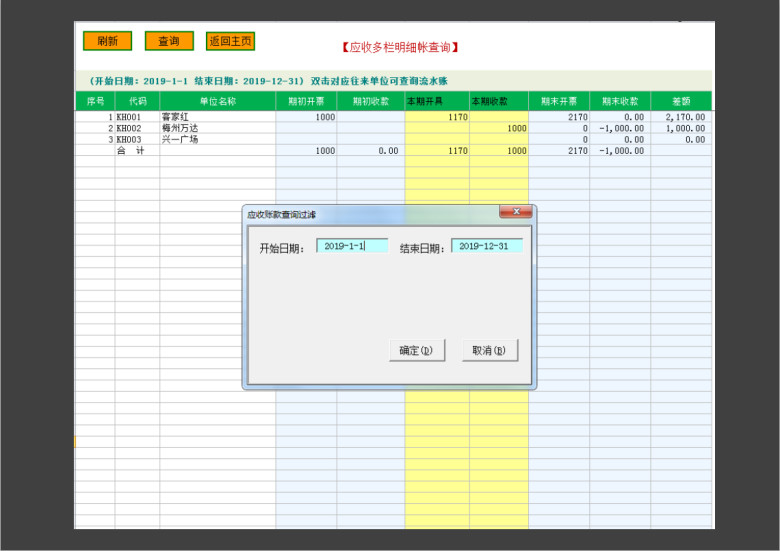Close the 应收账款查询过滤 dialog

516,212
